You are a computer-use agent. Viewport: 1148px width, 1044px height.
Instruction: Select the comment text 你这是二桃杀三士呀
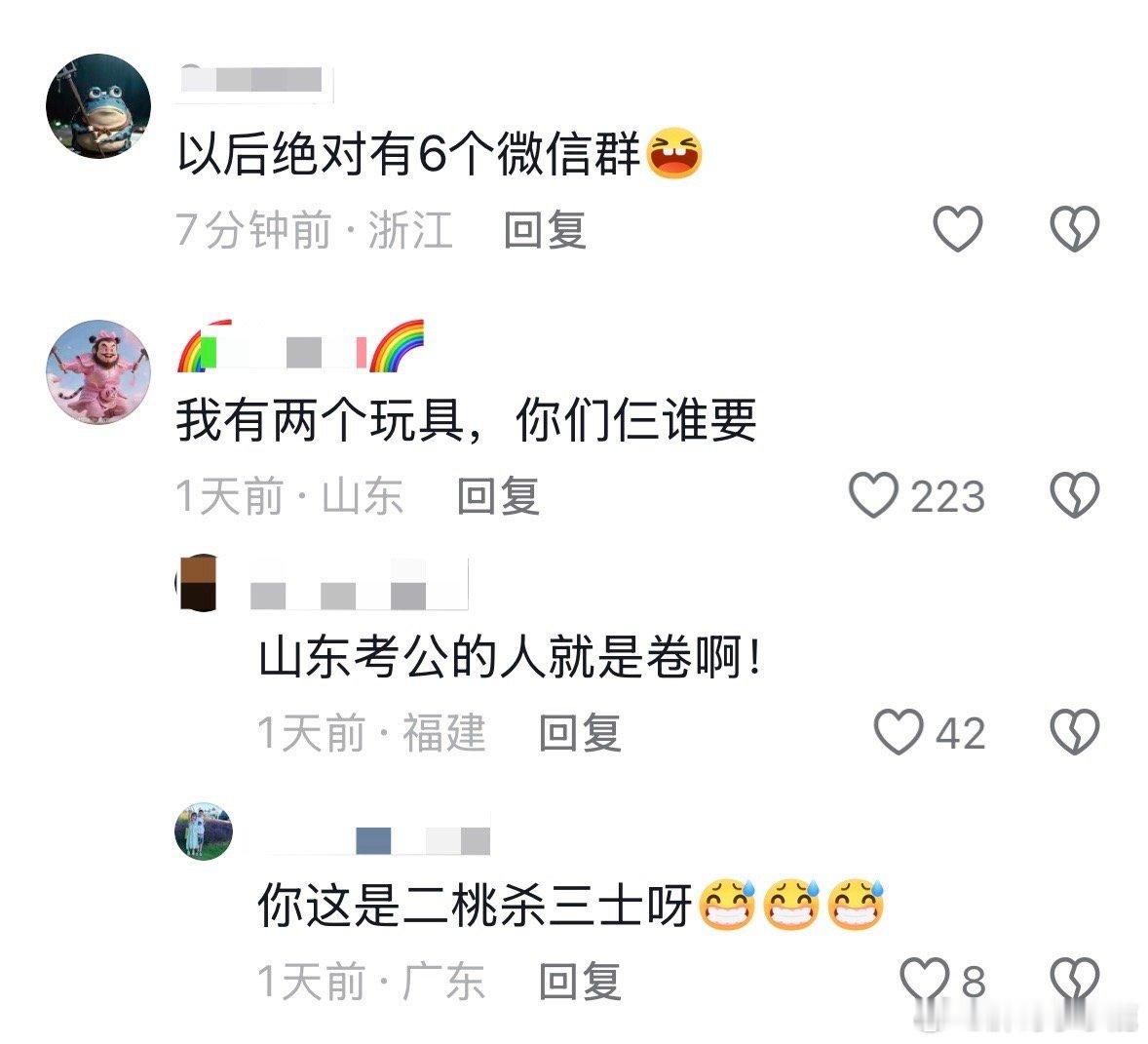[x=475, y=905]
